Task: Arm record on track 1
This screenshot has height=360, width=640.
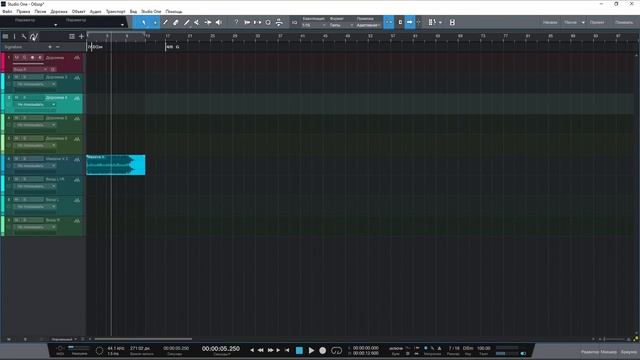Action: pyautogui.click(x=32, y=58)
